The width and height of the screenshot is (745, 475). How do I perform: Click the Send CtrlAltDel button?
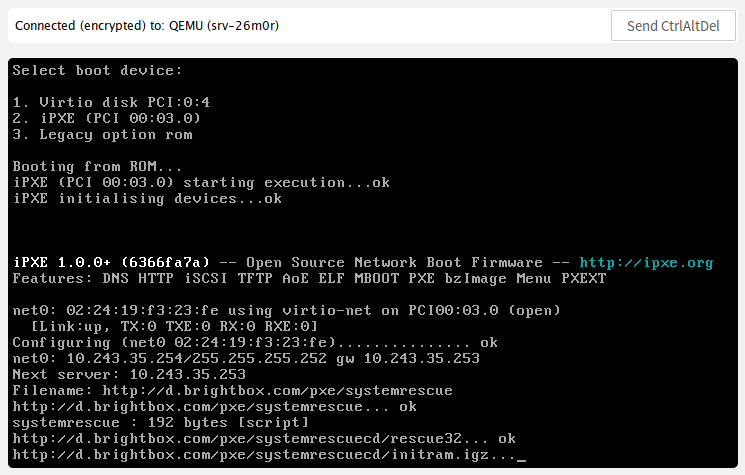tap(673, 26)
